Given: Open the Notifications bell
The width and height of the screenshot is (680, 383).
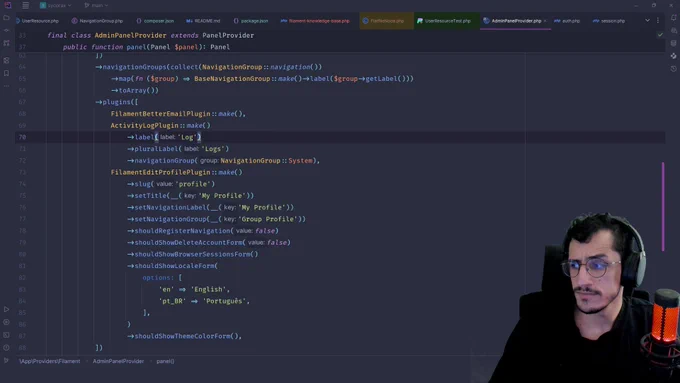Looking at the screenshot, I should click(x=673, y=18).
